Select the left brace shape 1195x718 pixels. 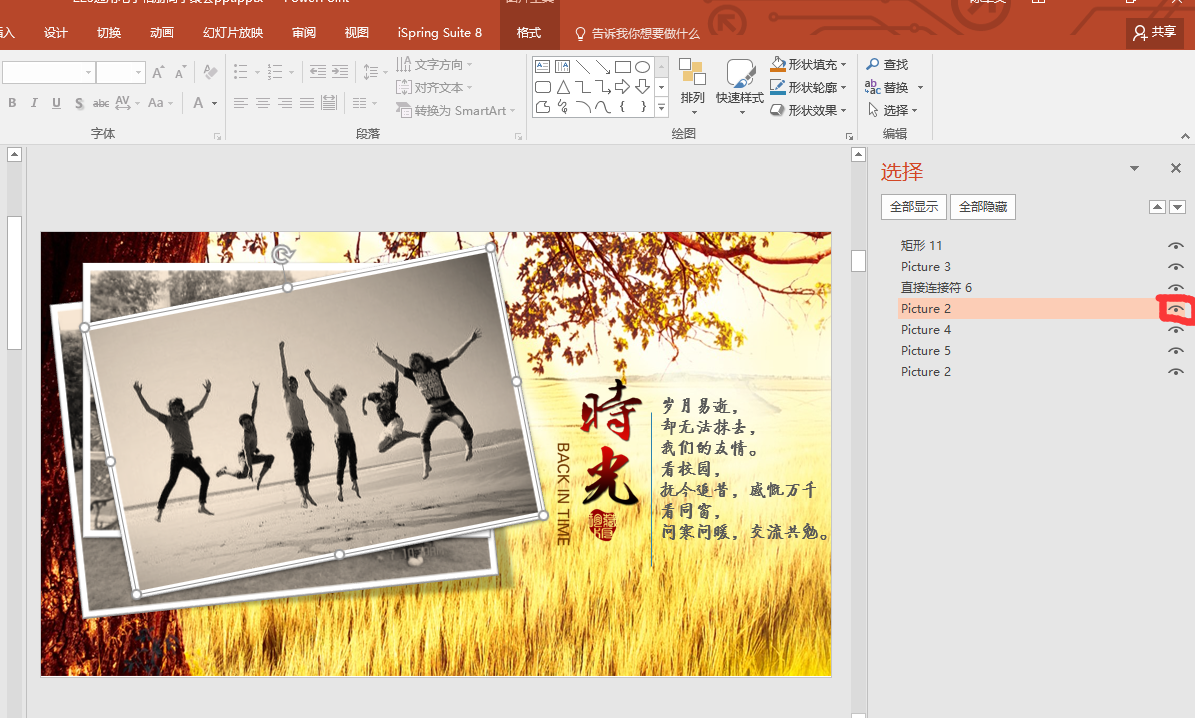pyautogui.click(x=623, y=107)
